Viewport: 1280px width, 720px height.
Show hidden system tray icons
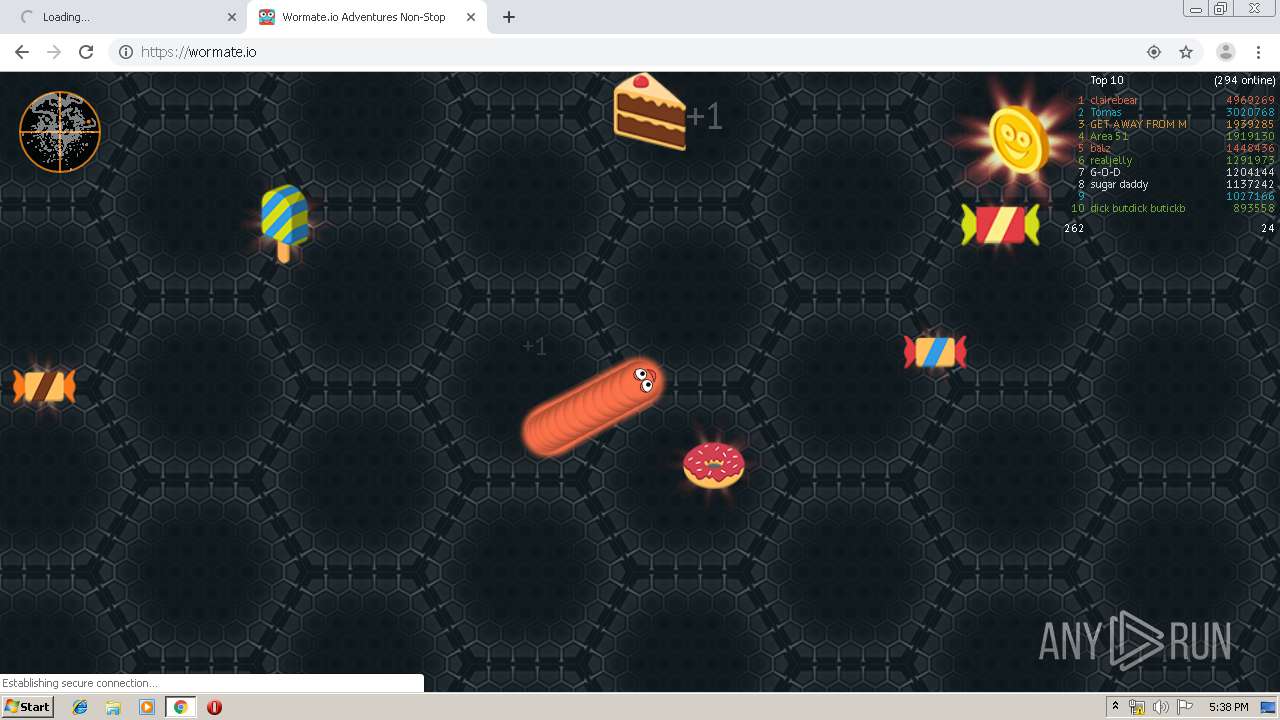click(x=1115, y=707)
